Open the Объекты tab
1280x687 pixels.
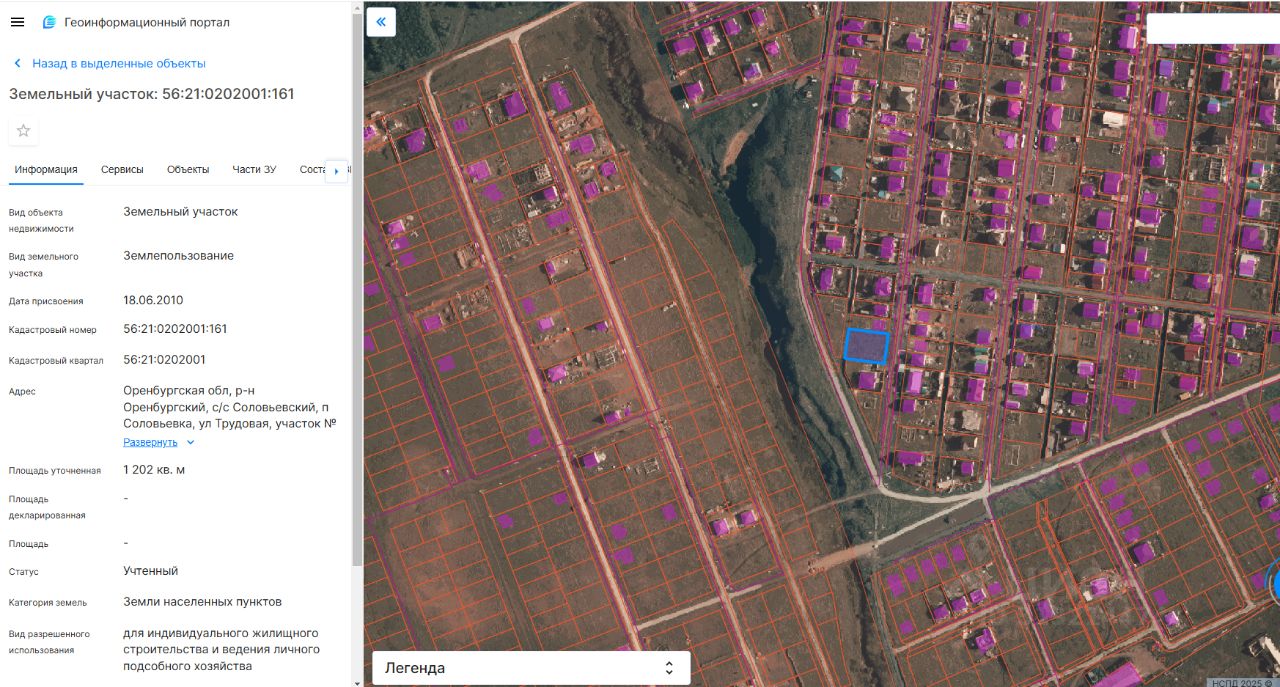(x=188, y=170)
